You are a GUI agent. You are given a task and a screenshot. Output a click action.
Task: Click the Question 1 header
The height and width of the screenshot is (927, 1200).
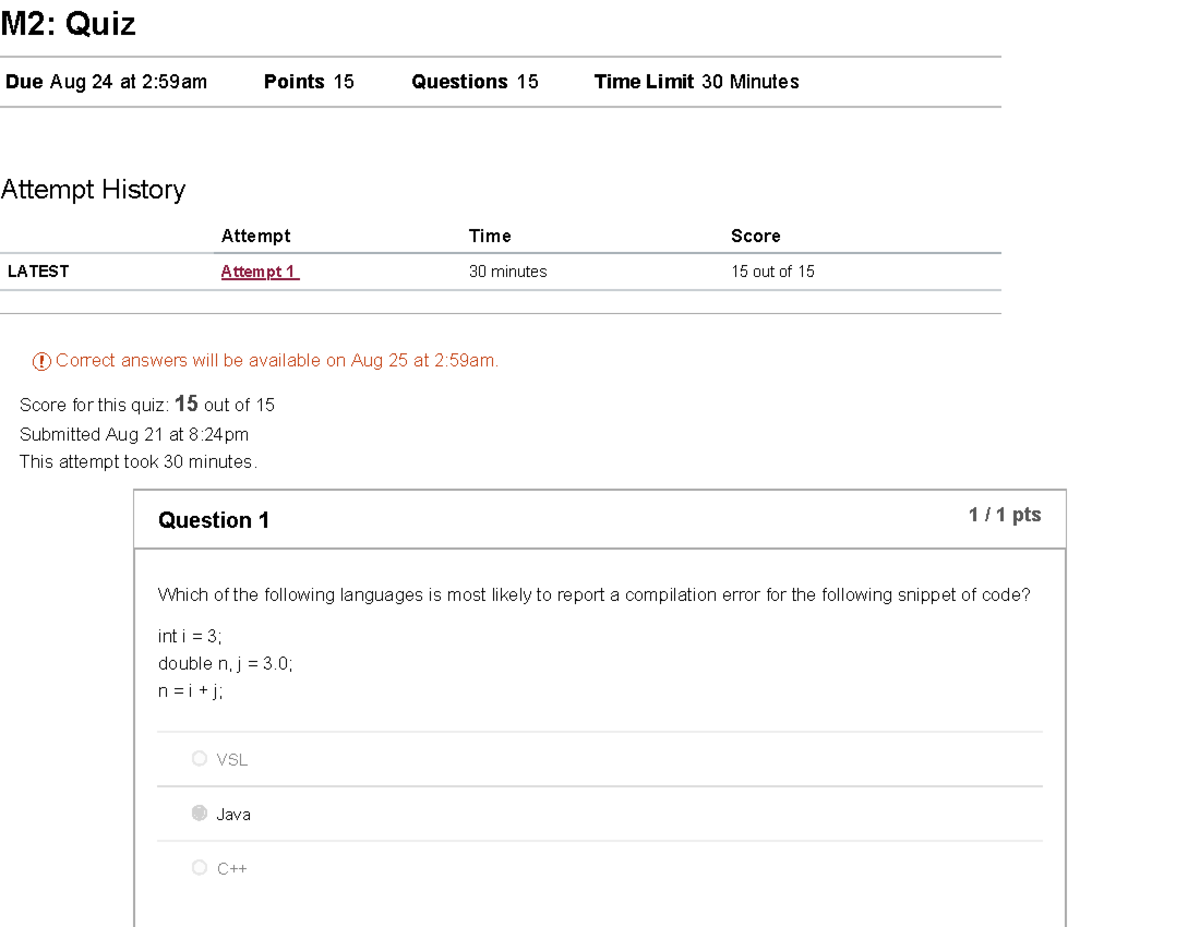(213, 520)
